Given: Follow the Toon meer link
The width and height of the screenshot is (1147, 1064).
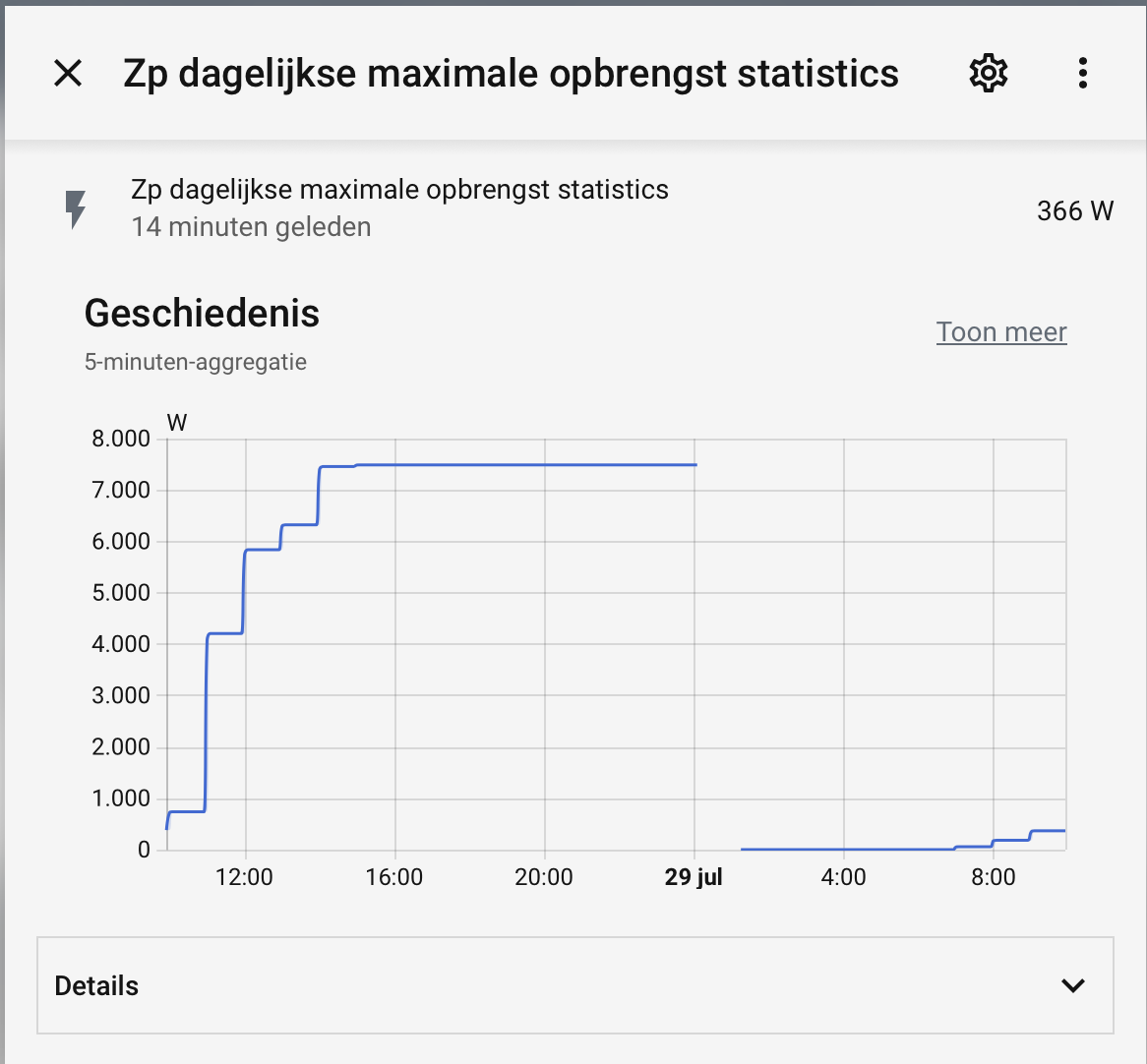Looking at the screenshot, I should coord(1001,332).
